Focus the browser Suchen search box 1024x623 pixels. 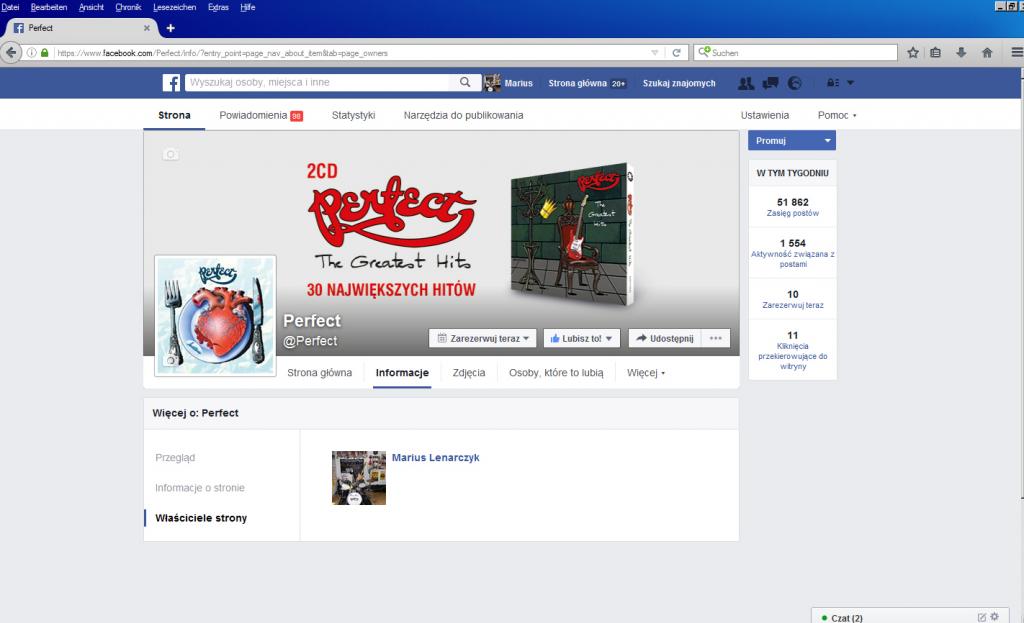[795, 53]
